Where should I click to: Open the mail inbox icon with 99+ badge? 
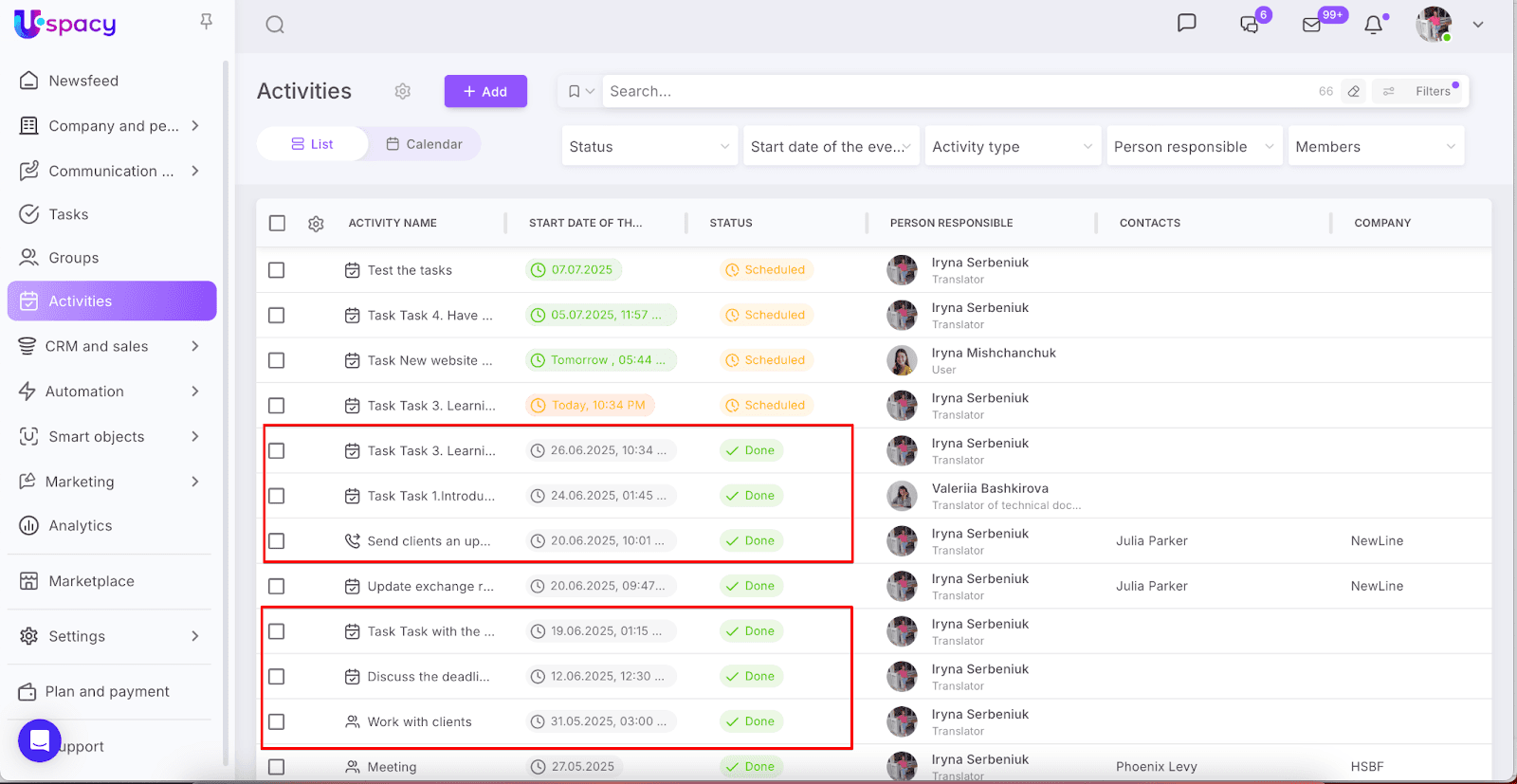[x=1312, y=25]
